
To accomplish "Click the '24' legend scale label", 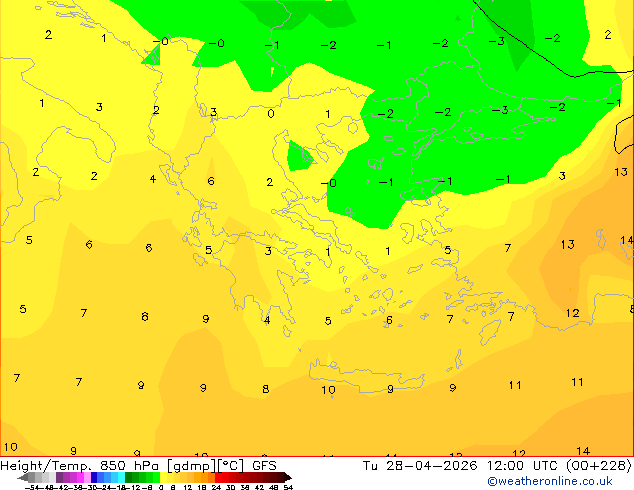I will tap(216, 488).
